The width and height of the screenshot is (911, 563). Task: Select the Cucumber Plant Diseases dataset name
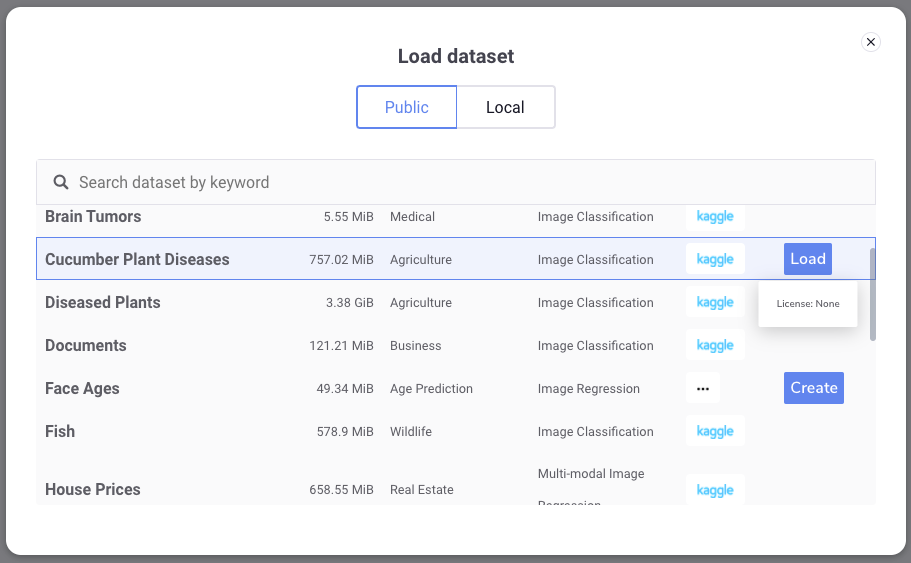click(137, 259)
